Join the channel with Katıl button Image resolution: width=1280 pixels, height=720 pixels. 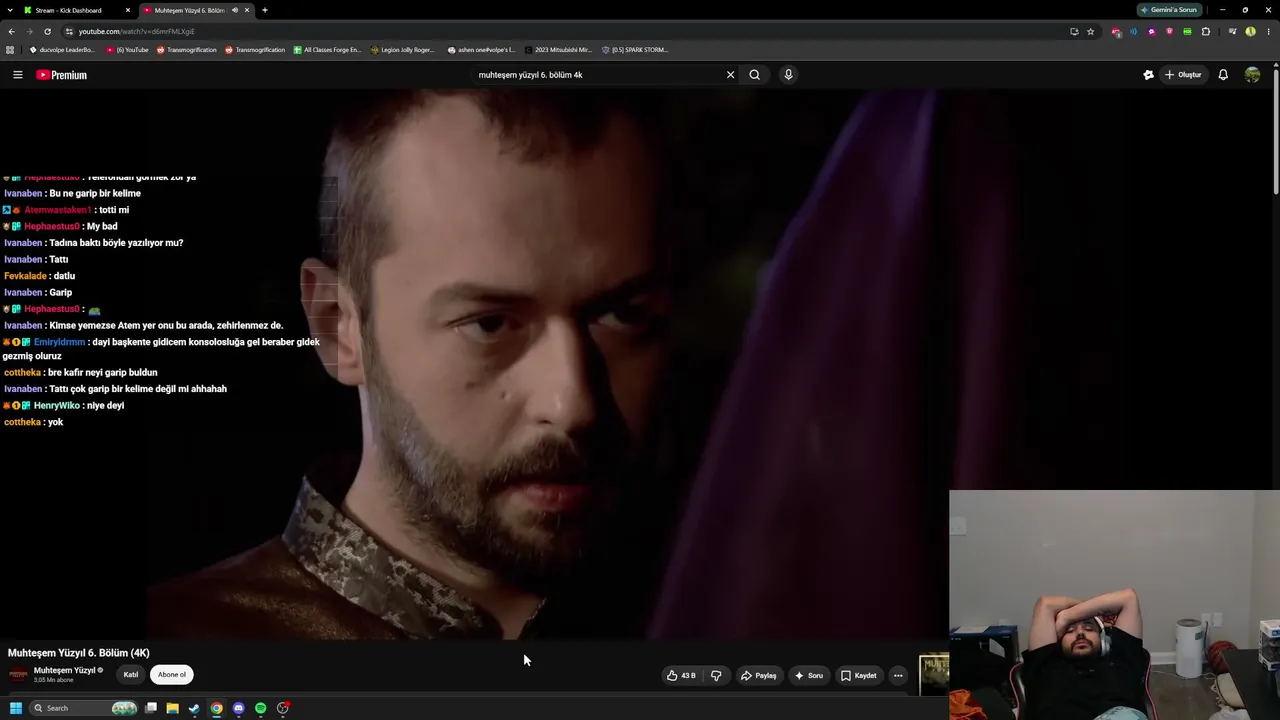pos(131,675)
